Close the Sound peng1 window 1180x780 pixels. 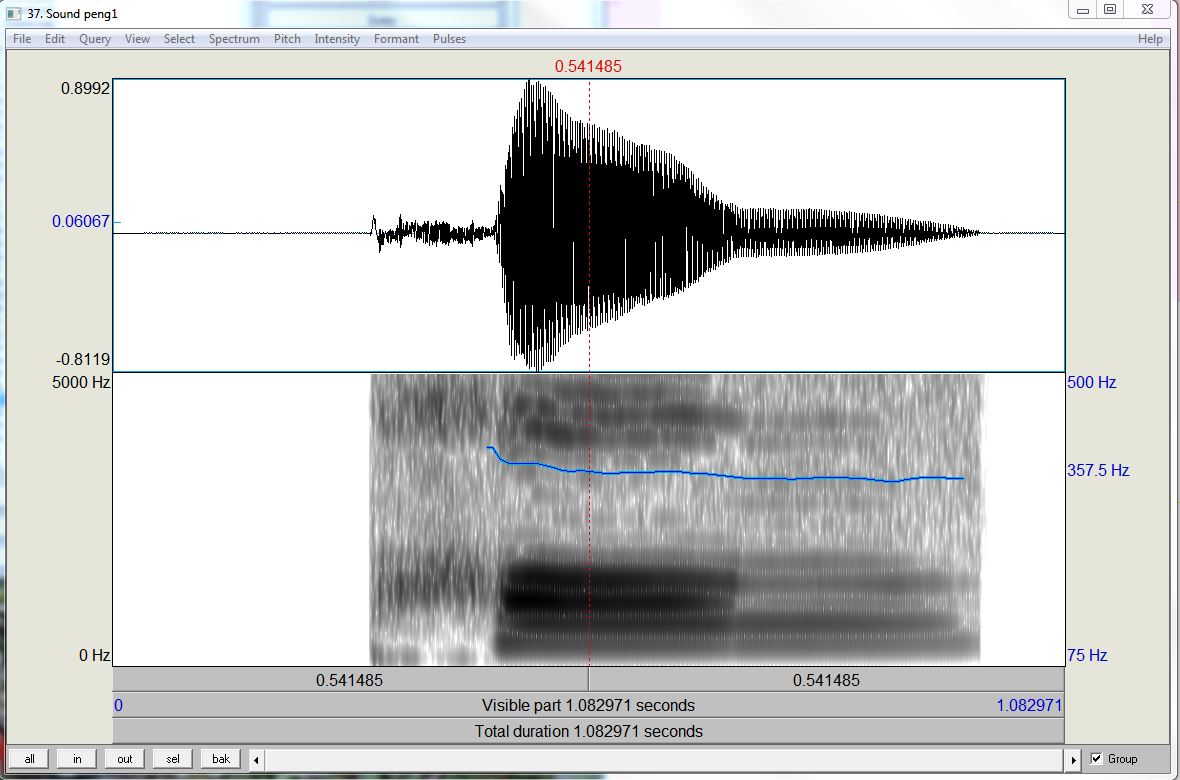point(1146,10)
